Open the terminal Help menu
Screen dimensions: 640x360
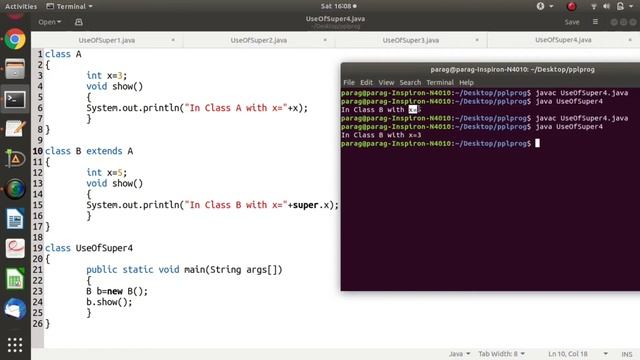click(x=467, y=82)
